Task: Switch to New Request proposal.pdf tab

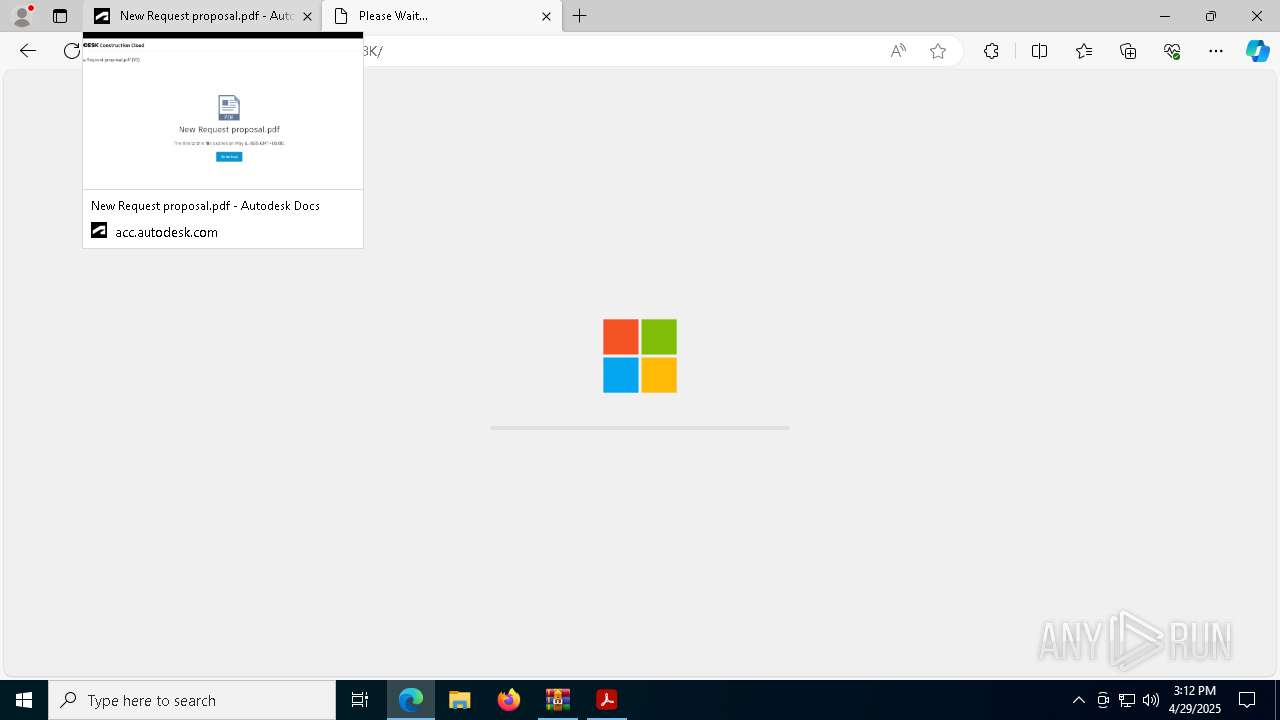Action: [202, 16]
